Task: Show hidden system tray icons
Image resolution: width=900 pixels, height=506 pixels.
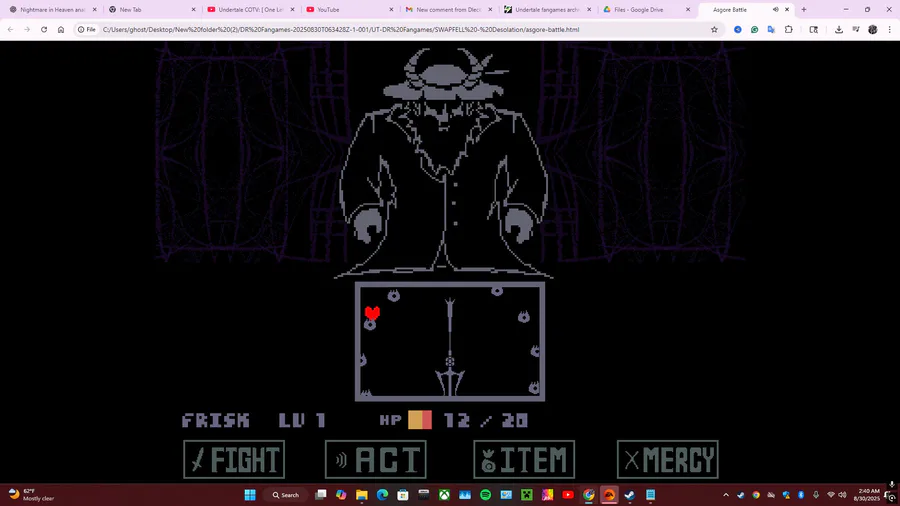Action: pos(726,495)
